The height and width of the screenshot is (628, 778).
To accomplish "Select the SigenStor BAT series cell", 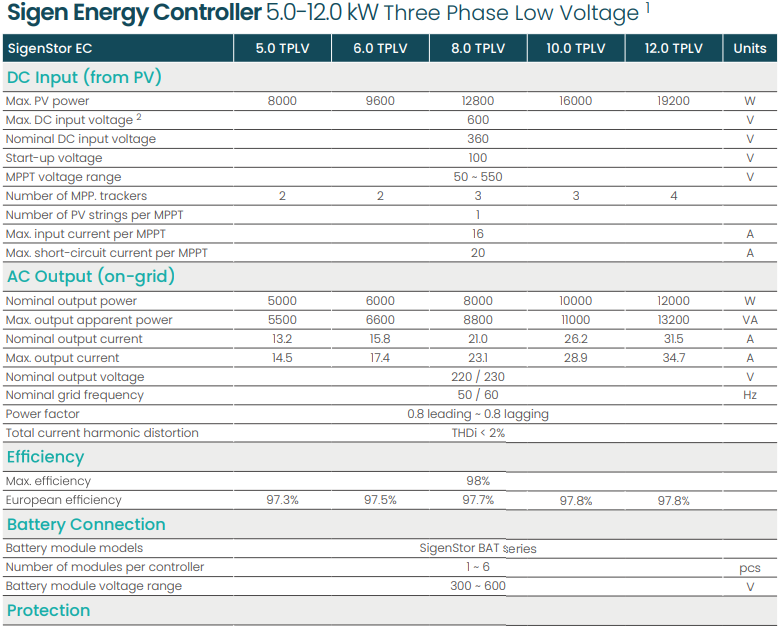I will [x=477, y=548].
